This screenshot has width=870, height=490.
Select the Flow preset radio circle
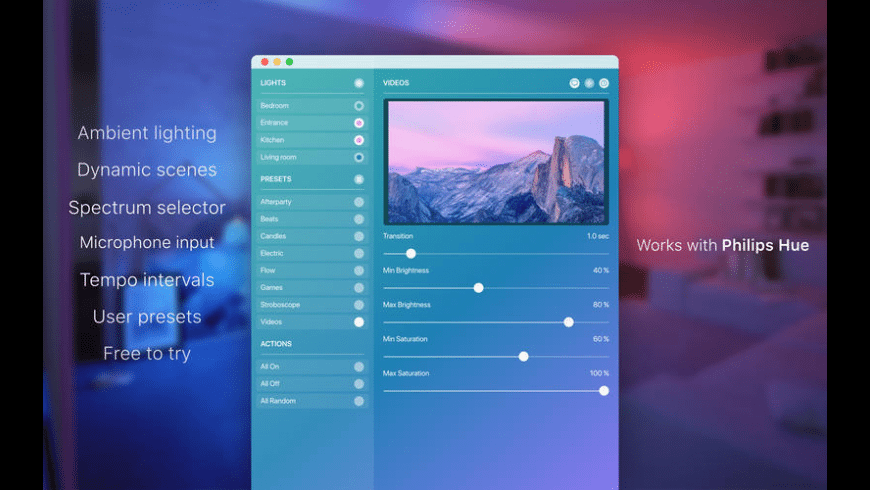click(x=359, y=271)
